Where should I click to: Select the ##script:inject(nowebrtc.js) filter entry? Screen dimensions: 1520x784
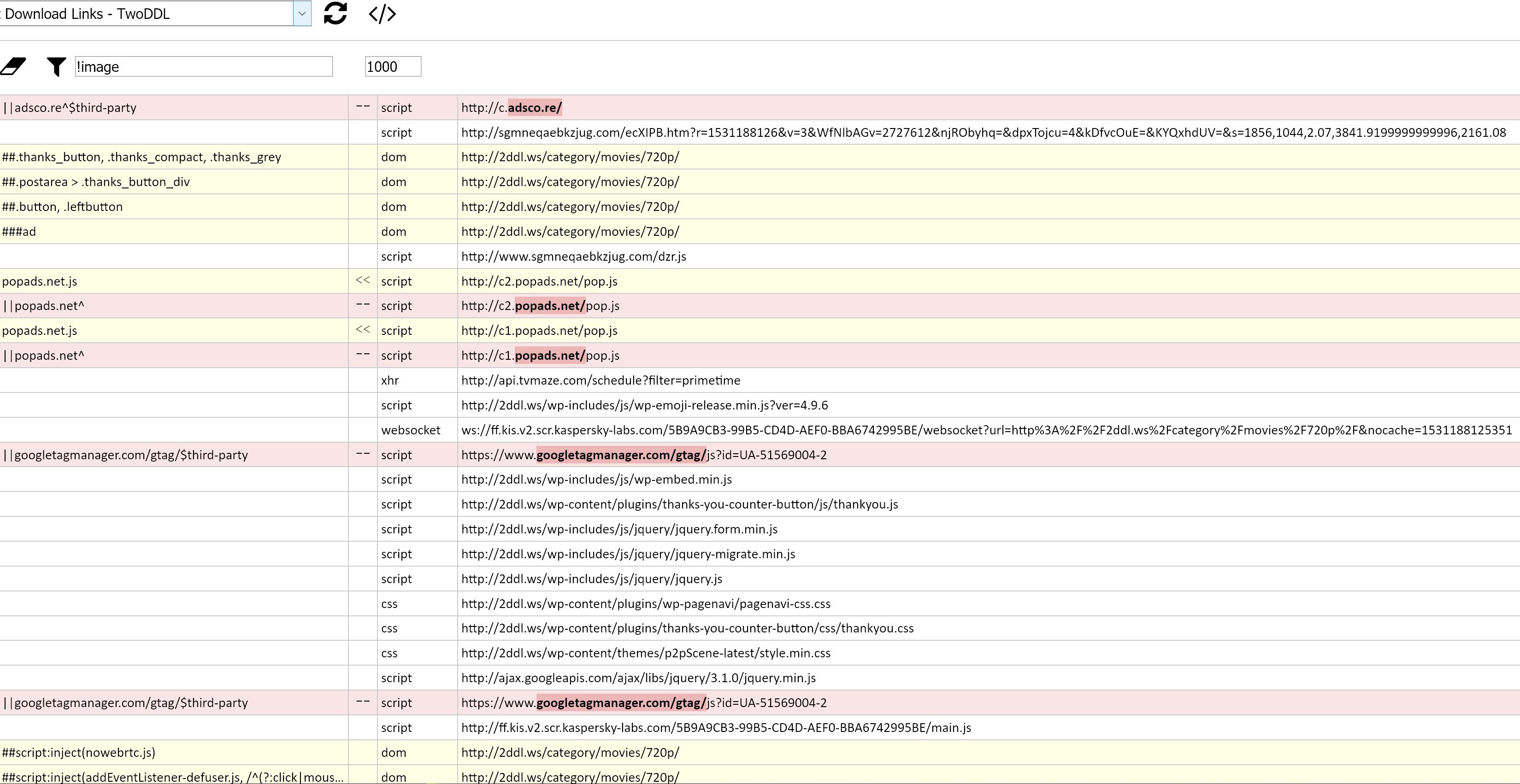(78, 752)
